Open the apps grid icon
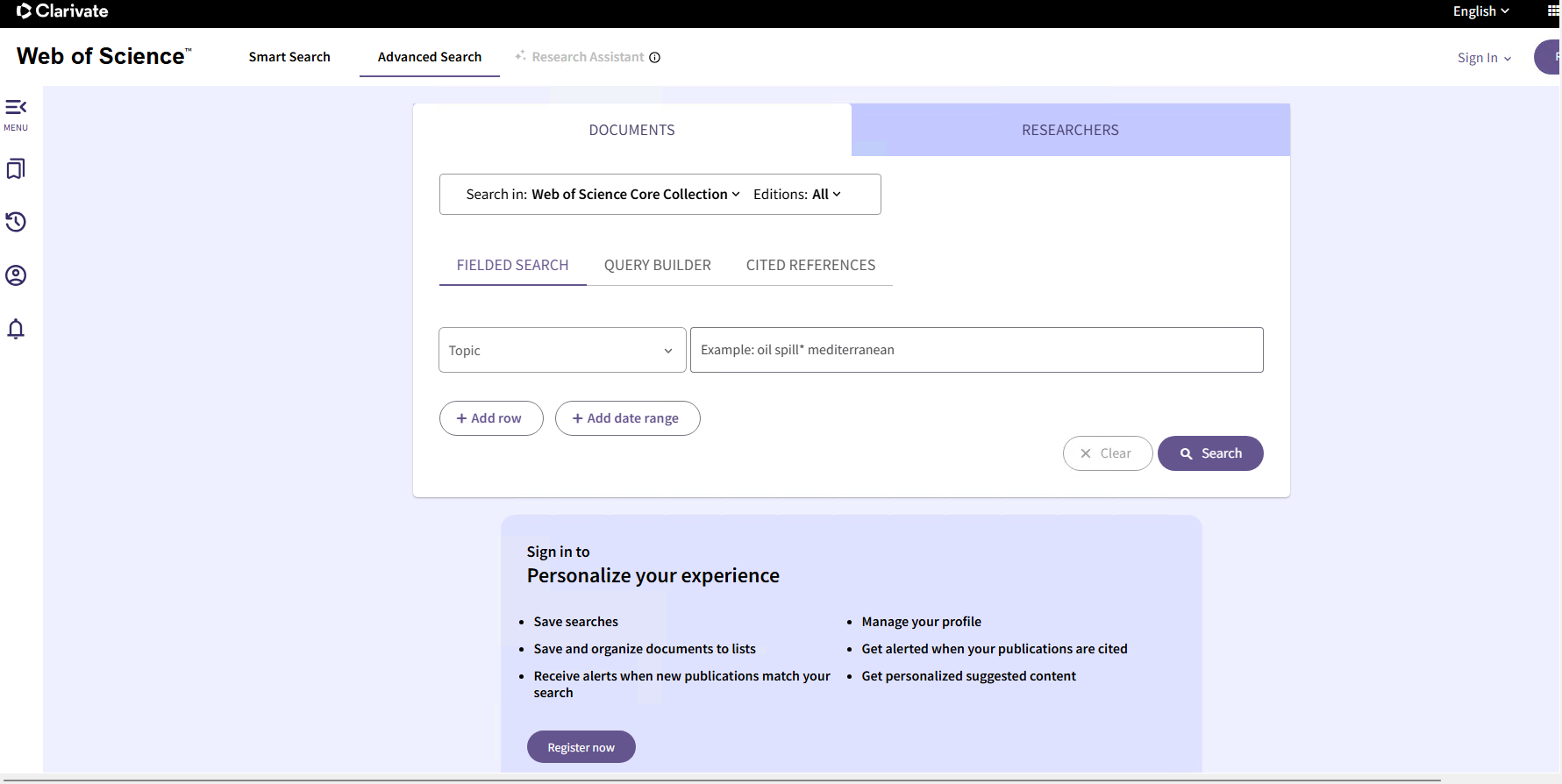Viewport: 1562px width, 784px height. tap(1553, 11)
